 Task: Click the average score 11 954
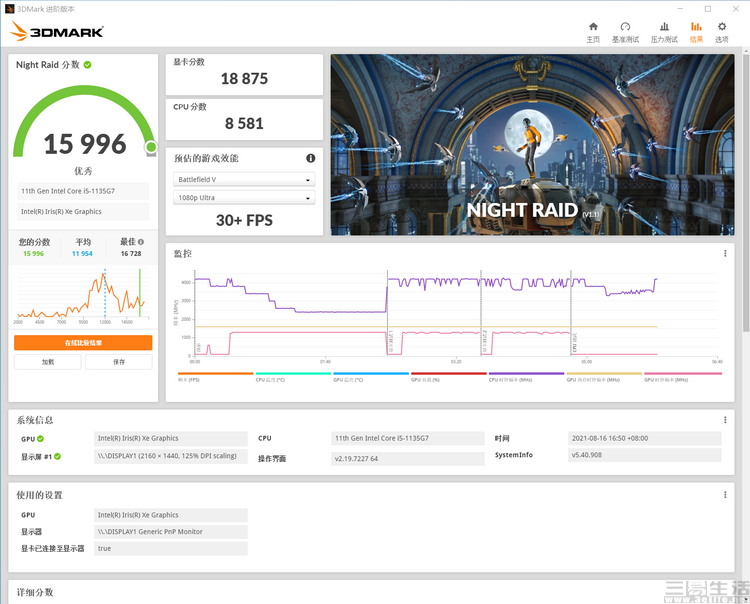click(82, 253)
